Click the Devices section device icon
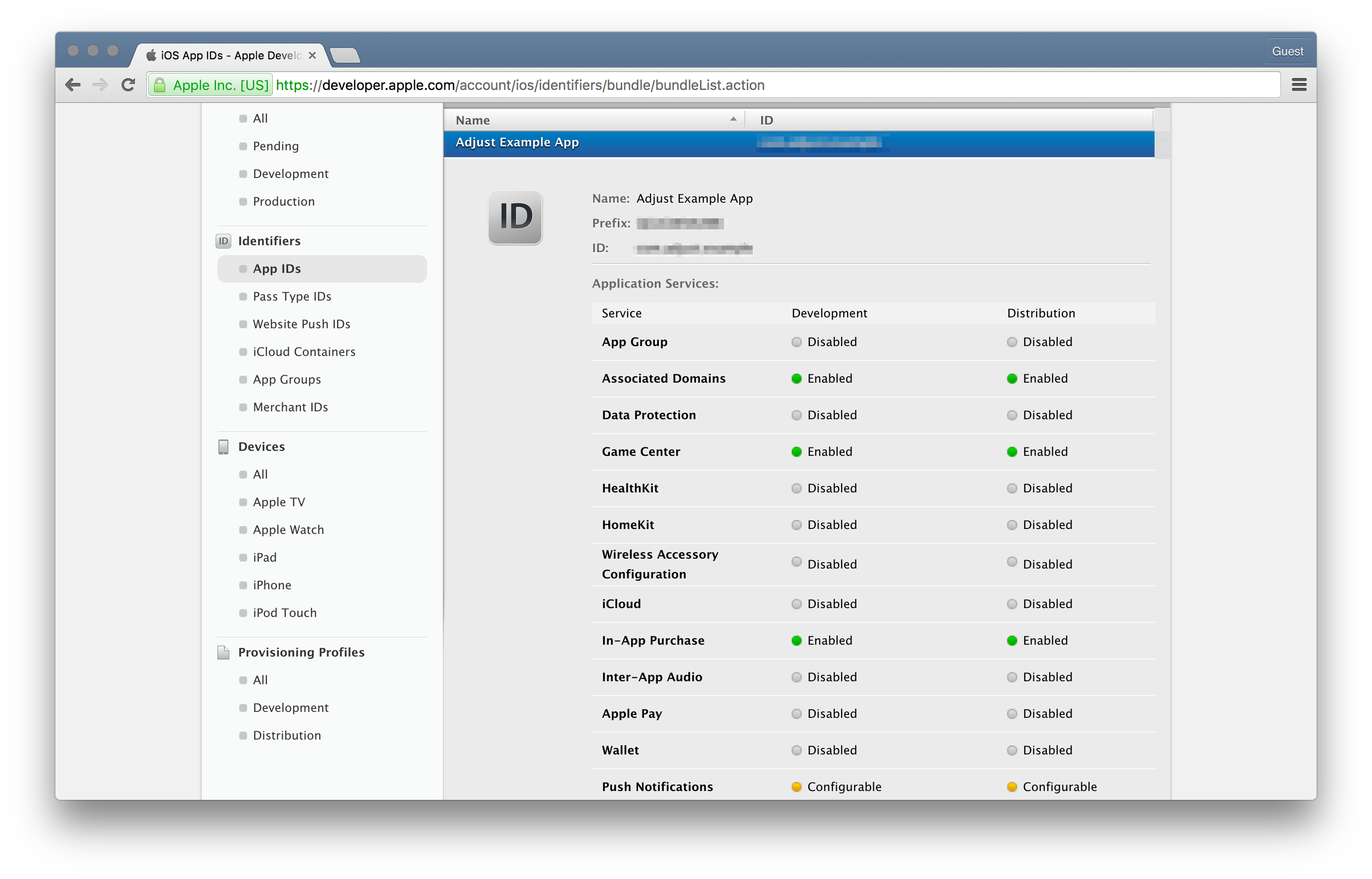1372x879 pixels. pos(223,446)
